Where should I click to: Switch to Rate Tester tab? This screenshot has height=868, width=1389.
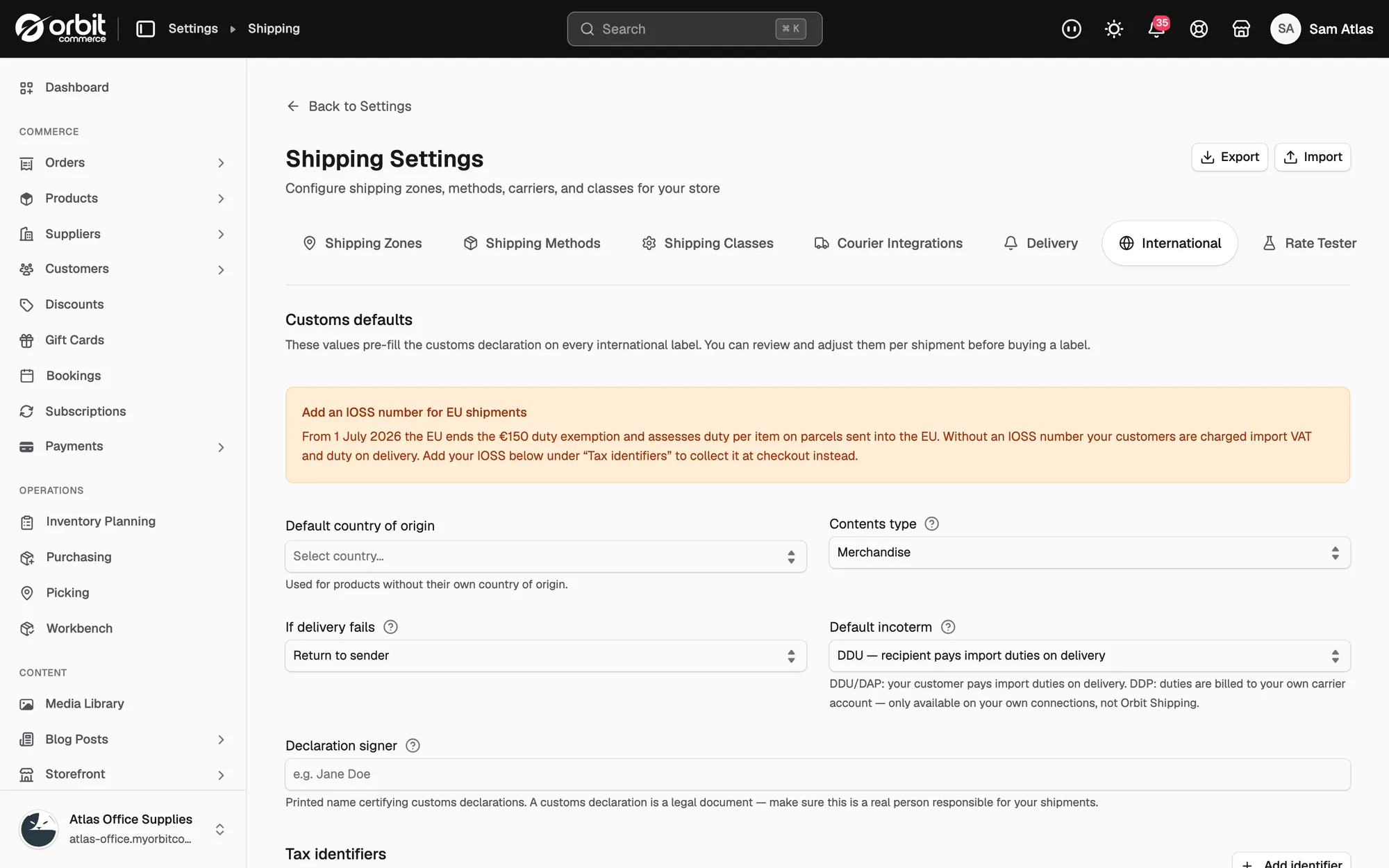[x=1309, y=243]
